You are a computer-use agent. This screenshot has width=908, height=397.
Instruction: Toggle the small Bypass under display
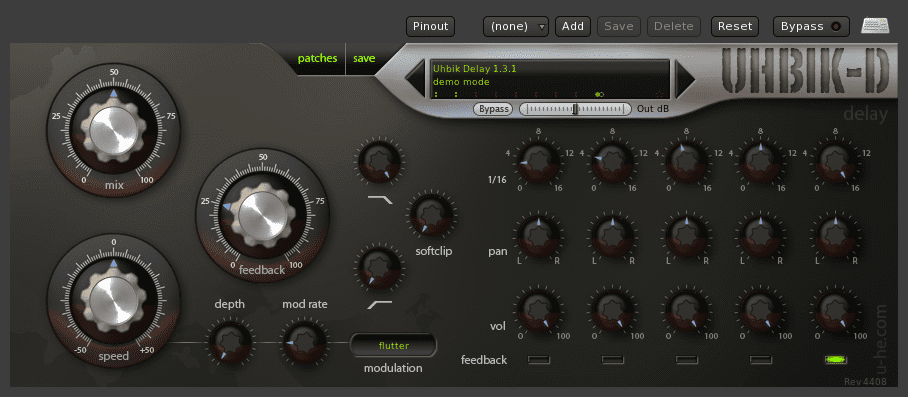[493, 109]
